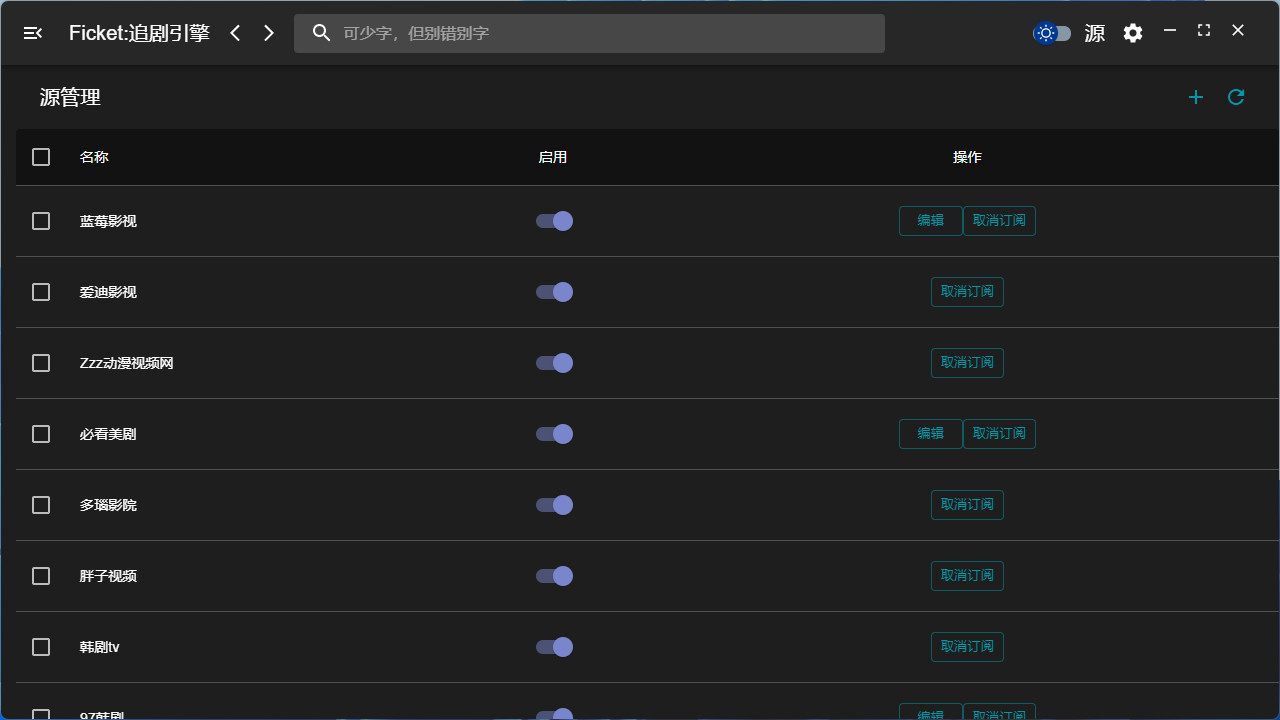Check the 胖子视频 row checkbox
The height and width of the screenshot is (720, 1280).
pyautogui.click(x=41, y=576)
